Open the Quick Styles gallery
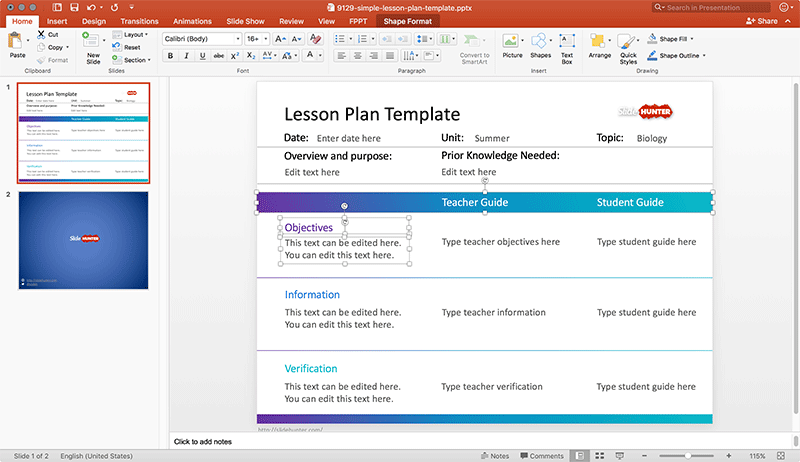This screenshot has width=800, height=462. tap(628, 48)
